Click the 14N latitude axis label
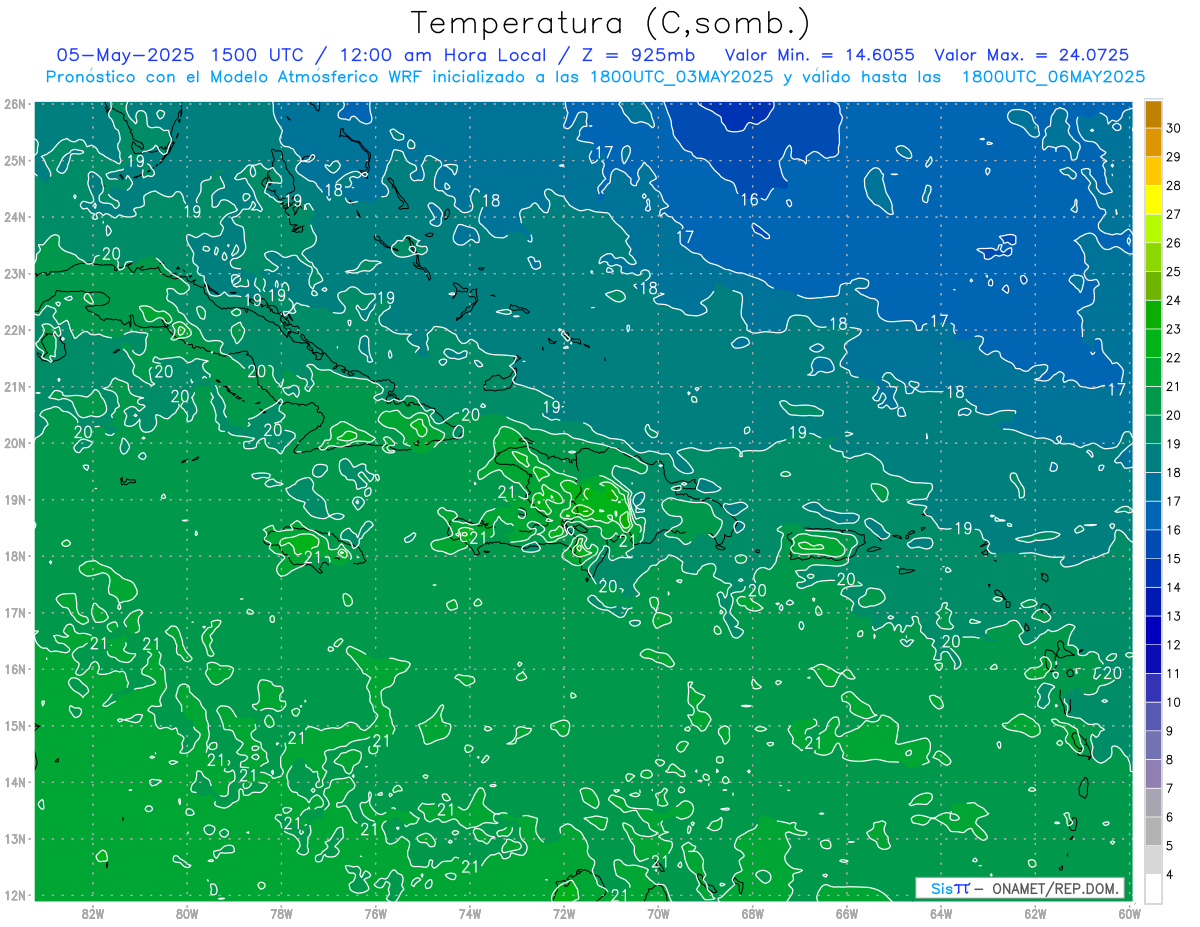 tap(16, 782)
